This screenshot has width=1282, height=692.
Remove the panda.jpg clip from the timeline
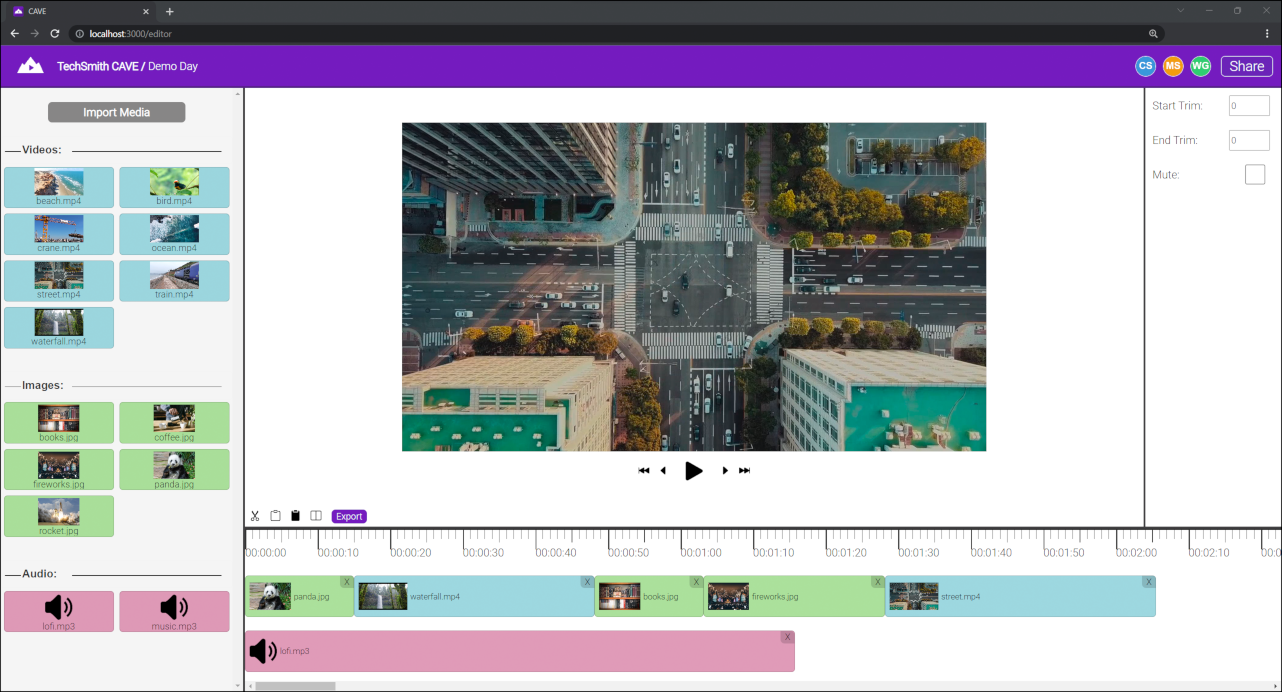pos(347,581)
